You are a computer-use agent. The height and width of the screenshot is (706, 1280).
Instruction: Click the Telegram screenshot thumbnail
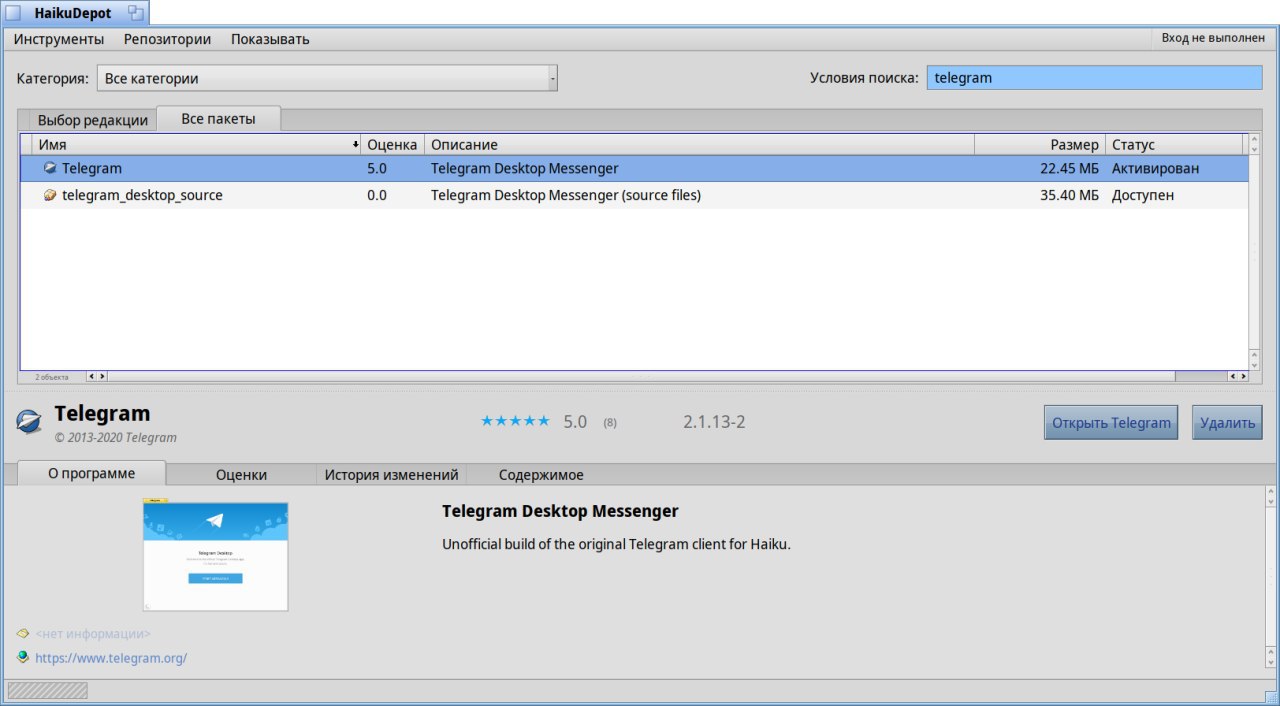click(215, 556)
